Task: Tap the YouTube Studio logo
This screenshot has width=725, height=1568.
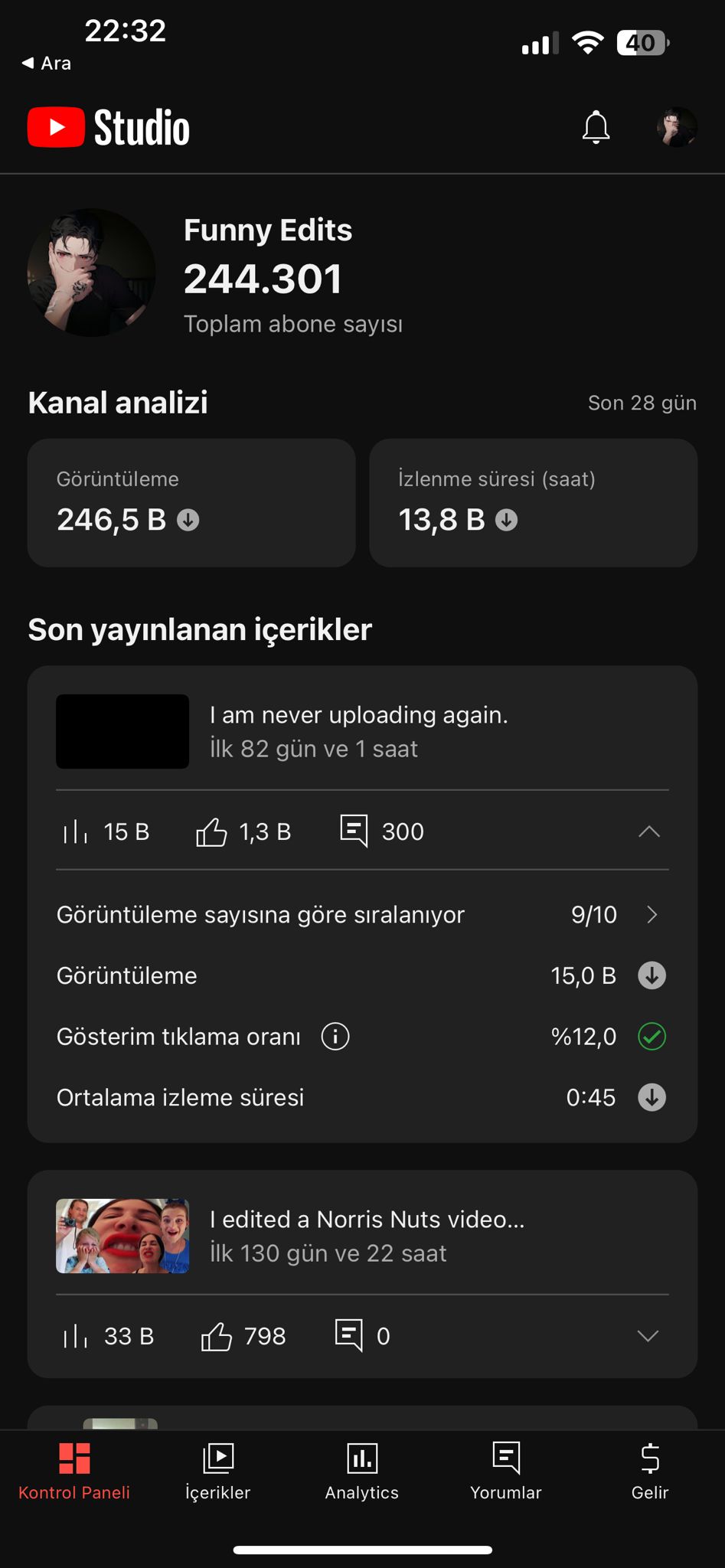Action: 109,127
